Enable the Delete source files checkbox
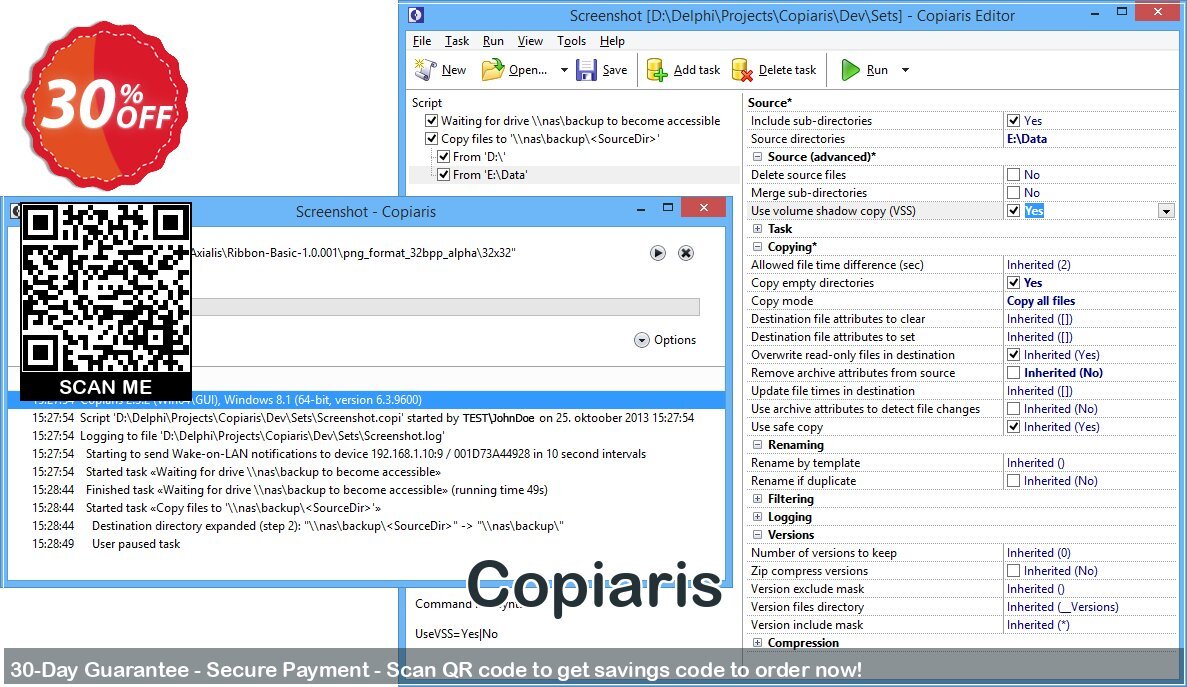 pyautogui.click(x=1014, y=175)
